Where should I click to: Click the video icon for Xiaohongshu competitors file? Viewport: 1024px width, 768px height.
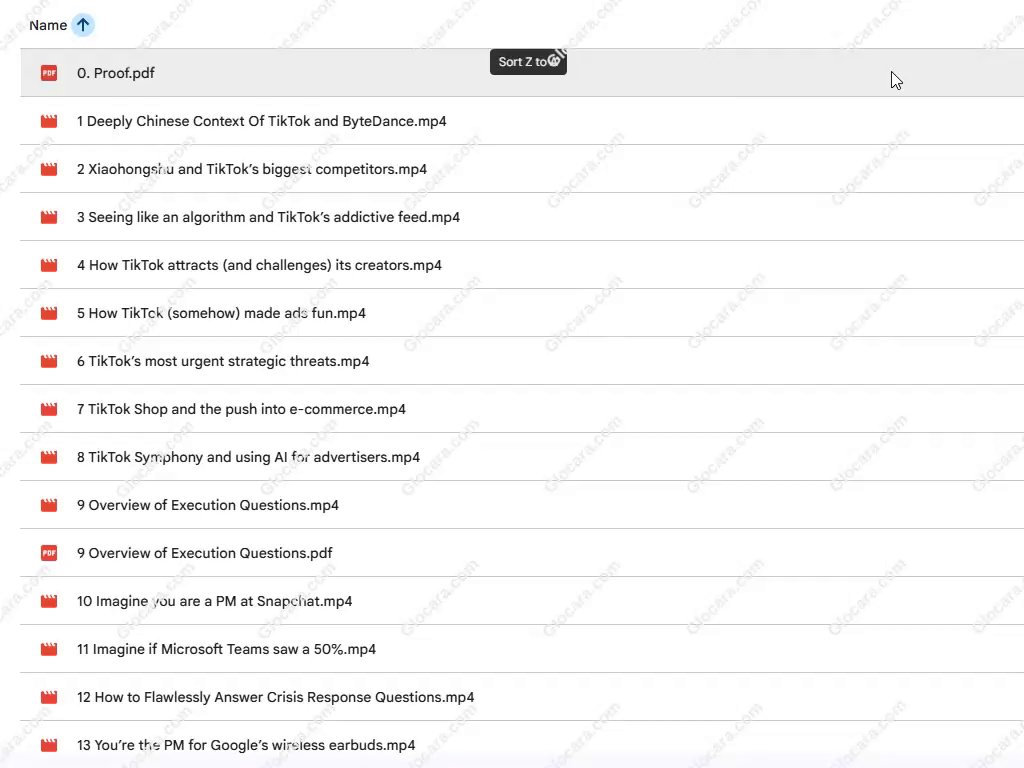49,169
